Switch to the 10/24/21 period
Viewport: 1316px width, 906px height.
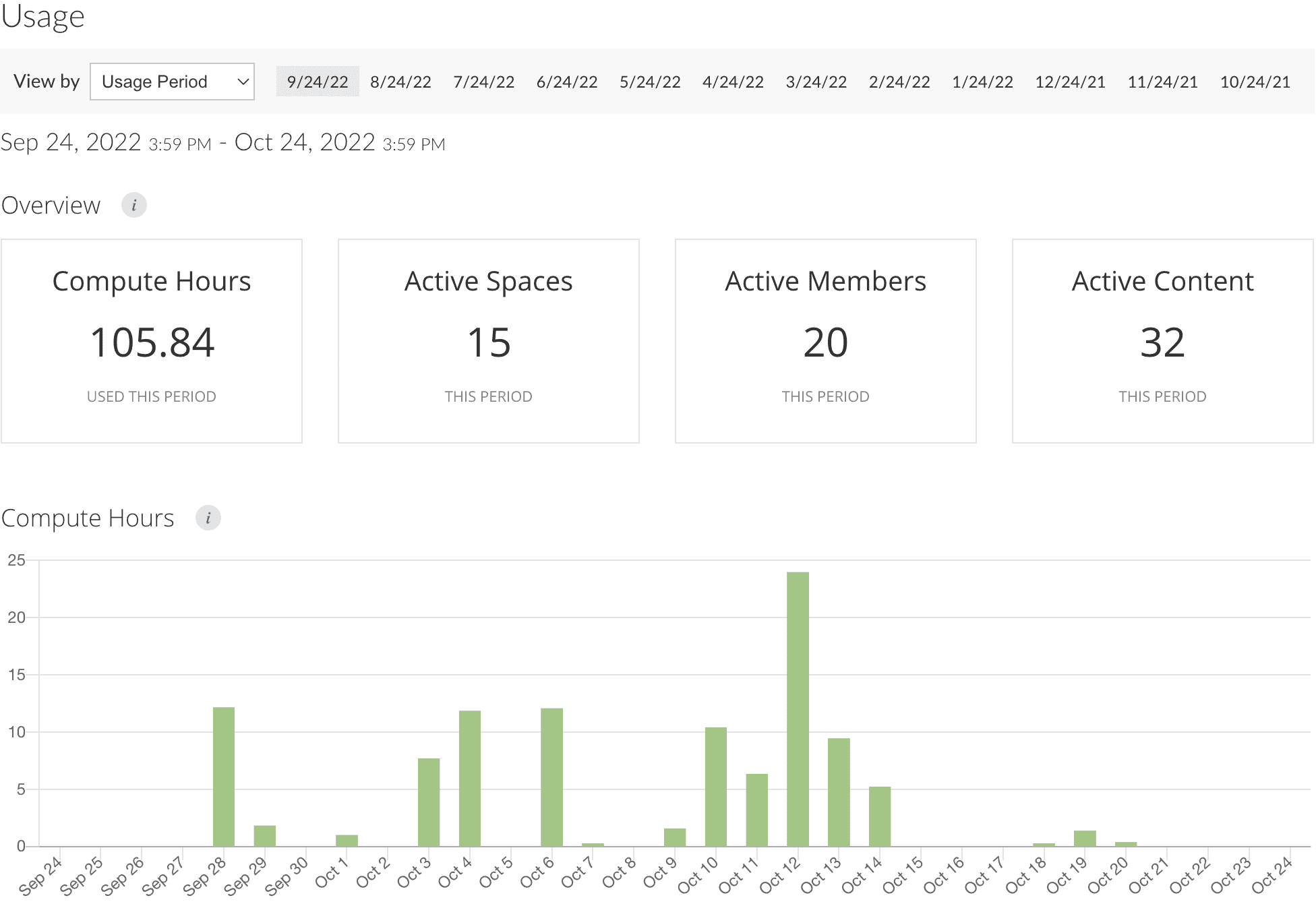1255,82
